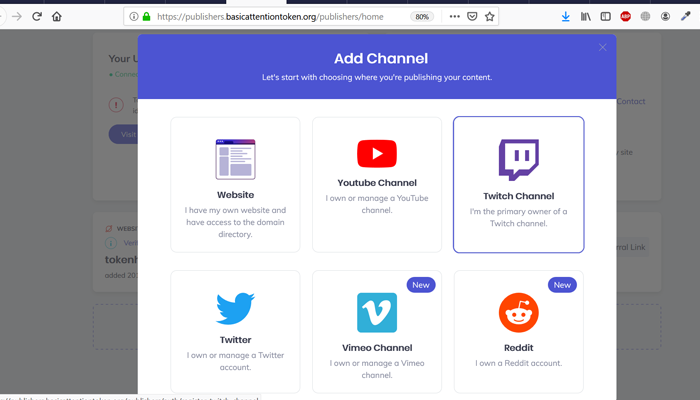Click the globe extension icon
The image size is (700, 400).
[x=645, y=17]
